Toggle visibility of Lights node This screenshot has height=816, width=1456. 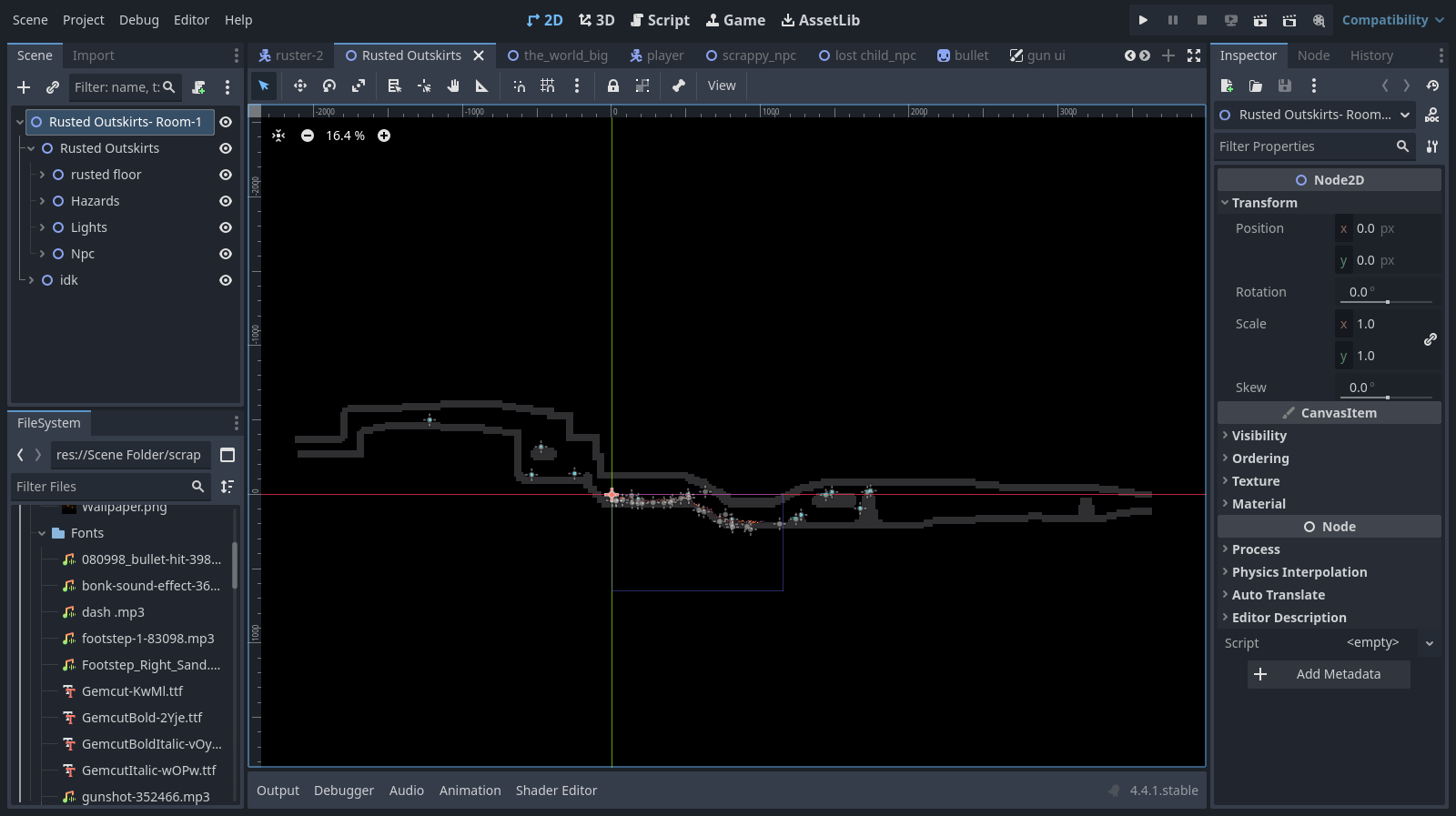tap(226, 227)
